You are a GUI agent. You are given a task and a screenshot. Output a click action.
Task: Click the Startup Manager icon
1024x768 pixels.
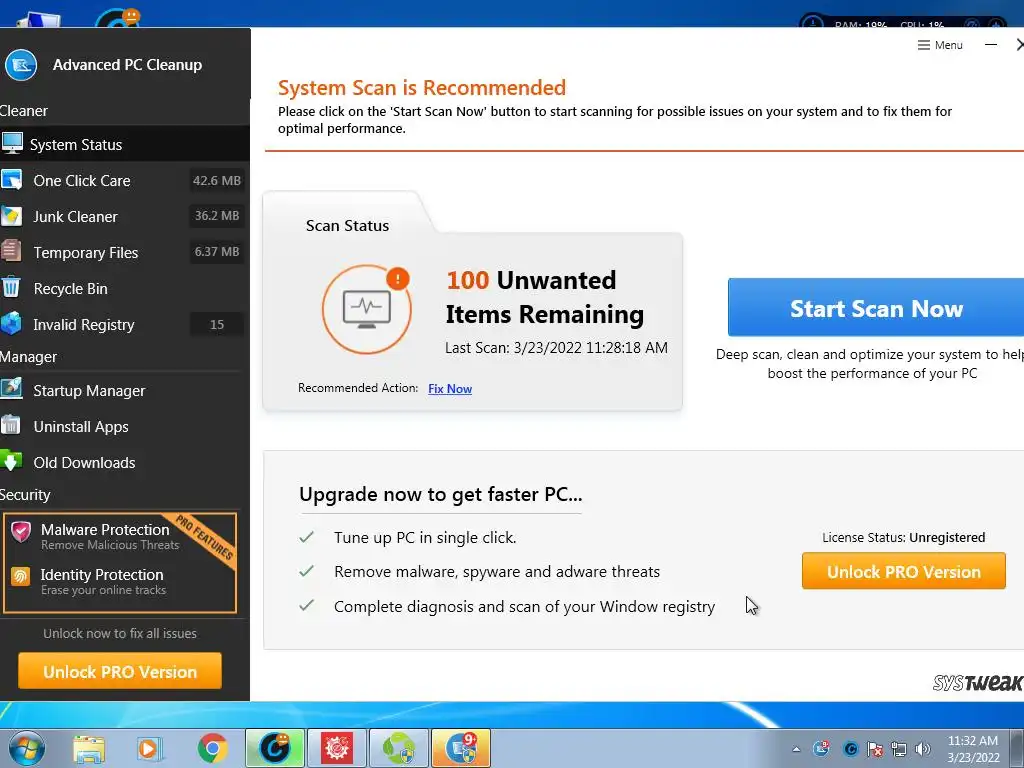tap(11, 389)
